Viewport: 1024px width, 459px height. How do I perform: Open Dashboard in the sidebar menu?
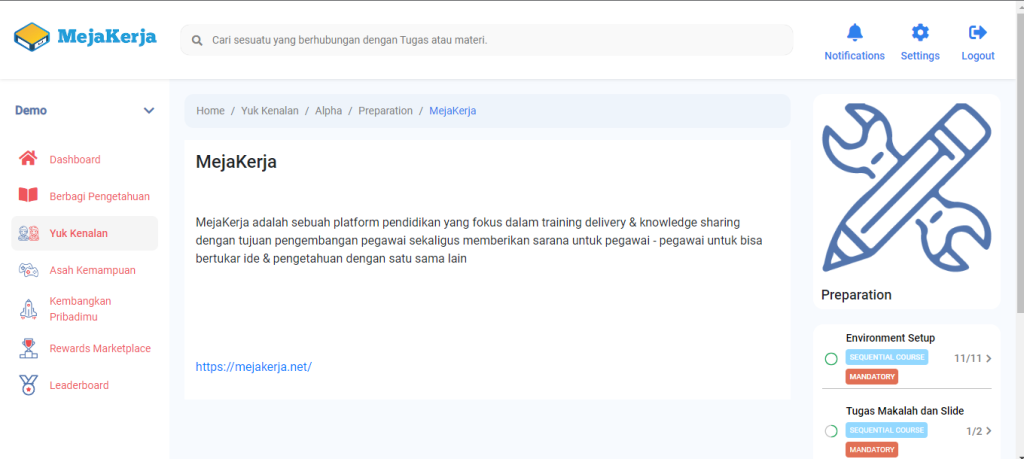(x=85, y=159)
